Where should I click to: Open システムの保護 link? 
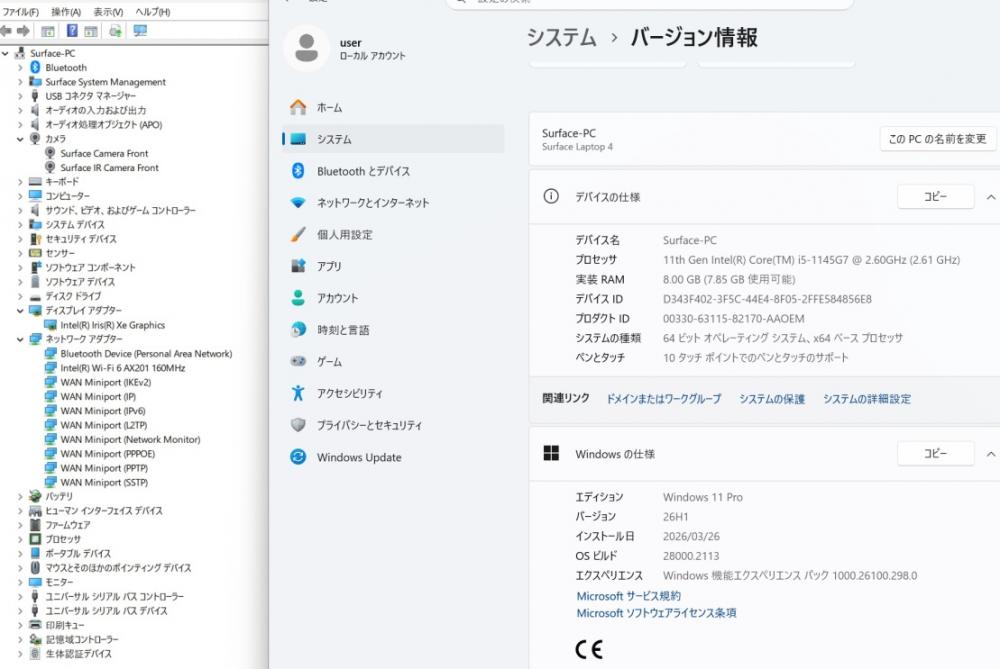[x=772, y=399]
